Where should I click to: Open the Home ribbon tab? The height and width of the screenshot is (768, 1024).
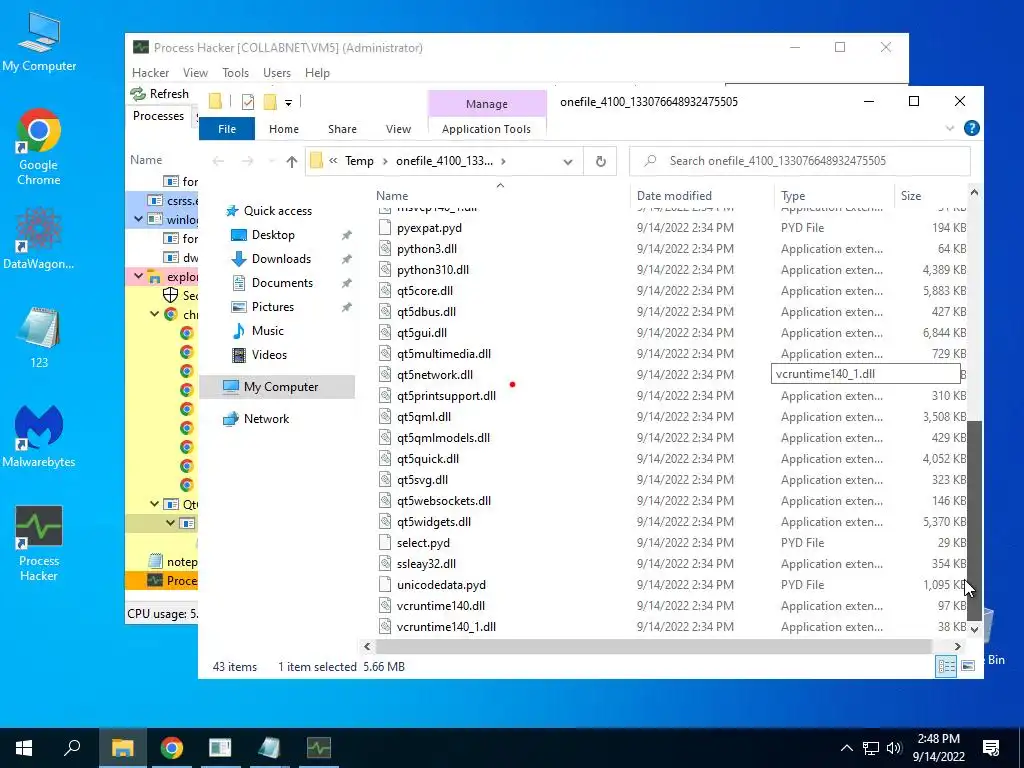[283, 129]
